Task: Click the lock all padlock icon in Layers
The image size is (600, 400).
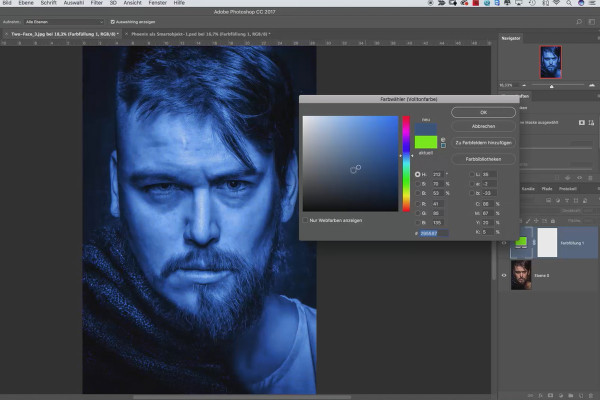Action: tap(553, 221)
